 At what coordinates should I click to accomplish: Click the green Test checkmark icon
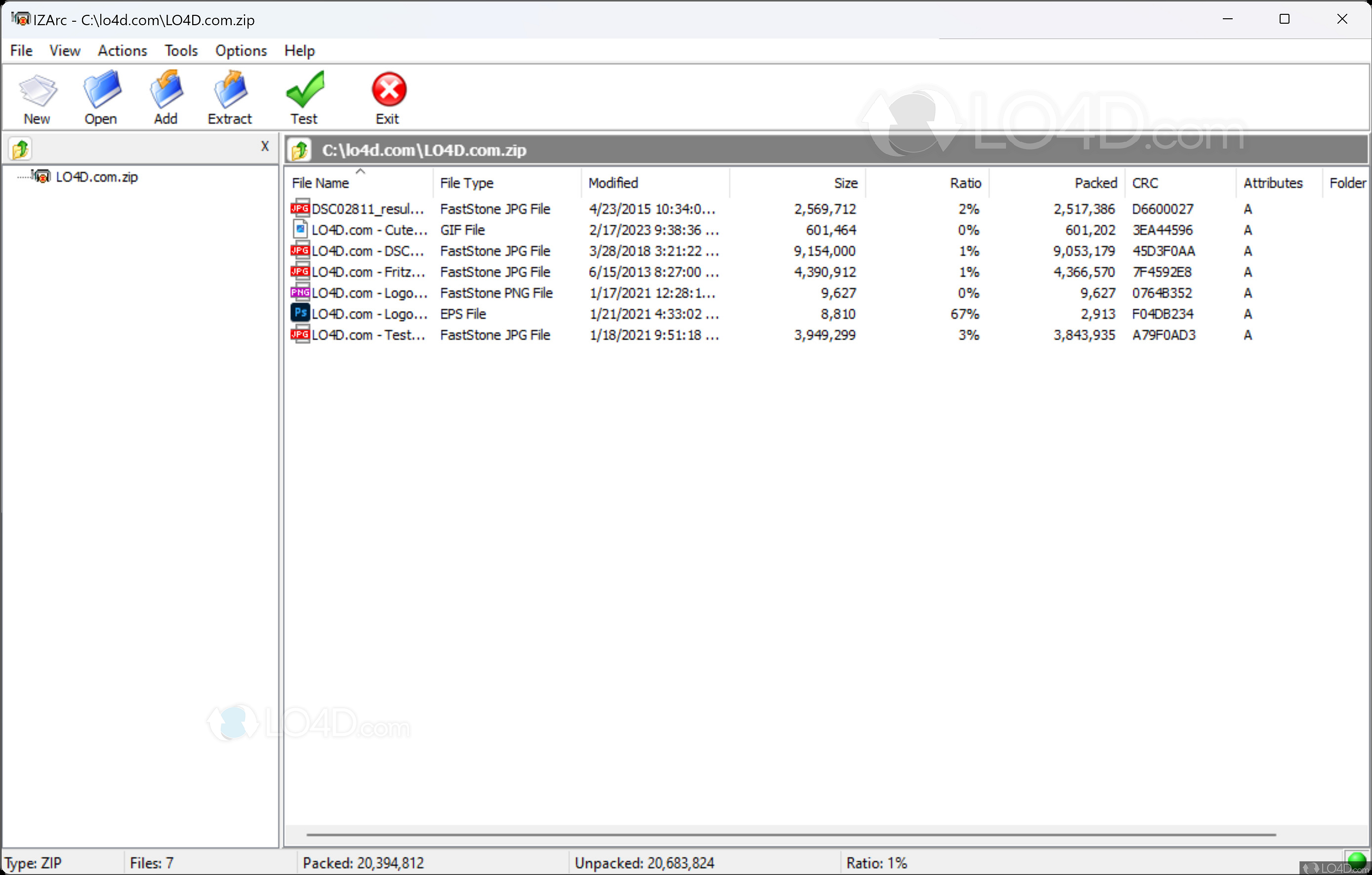305,90
